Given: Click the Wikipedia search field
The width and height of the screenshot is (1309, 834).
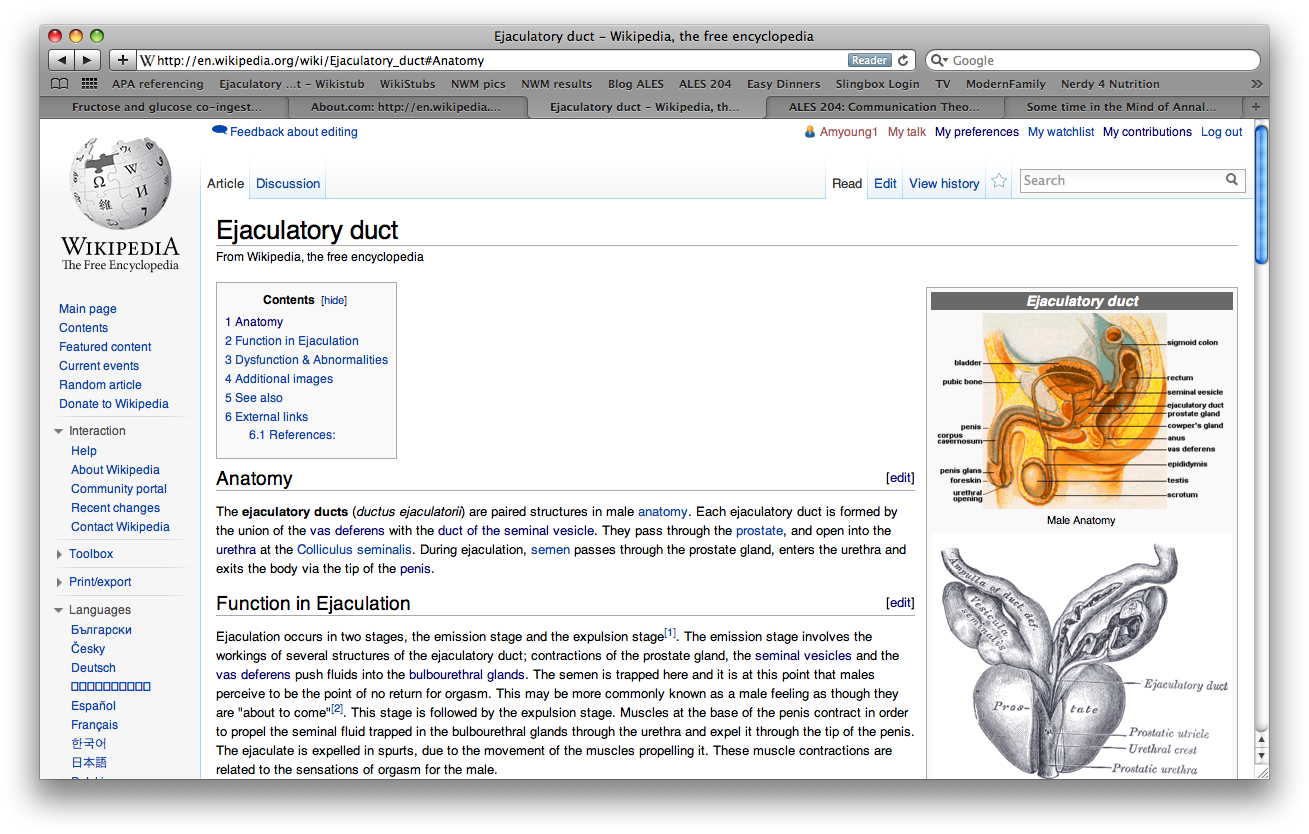Looking at the screenshot, I should pos(1121,181).
